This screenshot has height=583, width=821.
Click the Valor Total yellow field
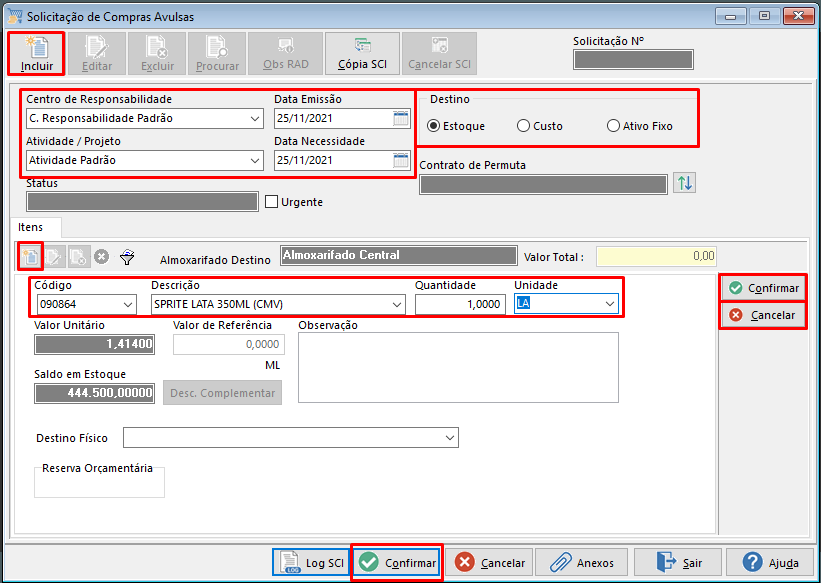coord(656,256)
